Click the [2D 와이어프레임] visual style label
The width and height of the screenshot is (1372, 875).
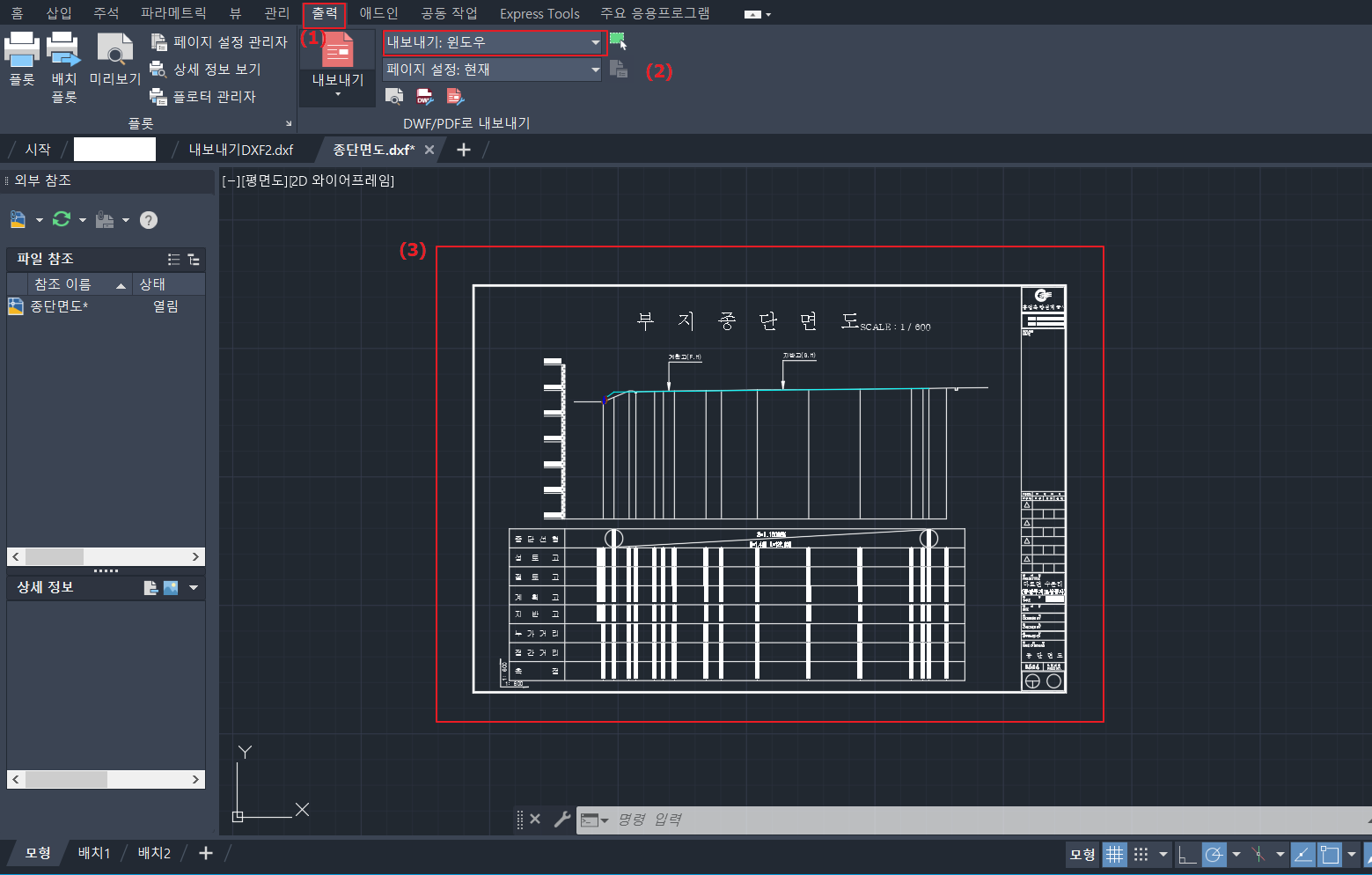pos(341,180)
